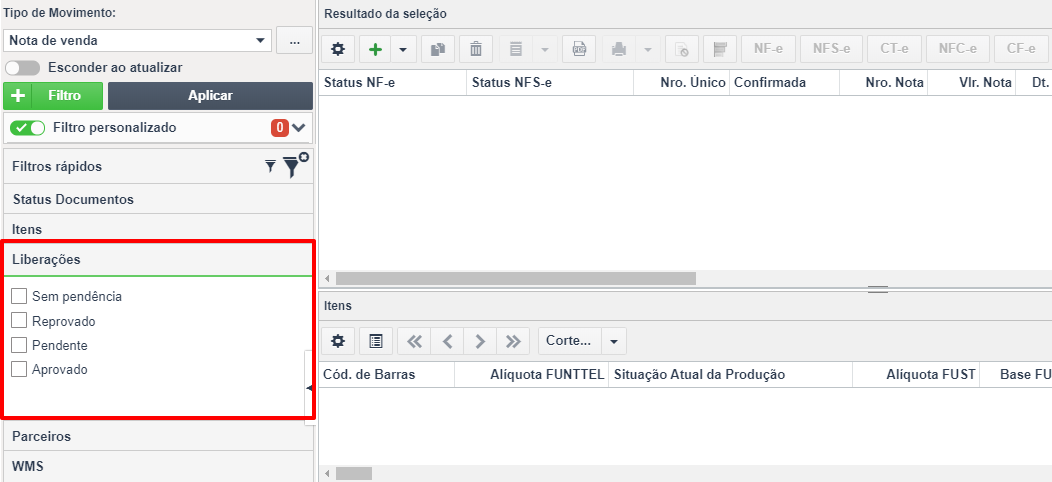Open dropdown arrow beside list view icon
The height and width of the screenshot is (482, 1052).
[544, 49]
